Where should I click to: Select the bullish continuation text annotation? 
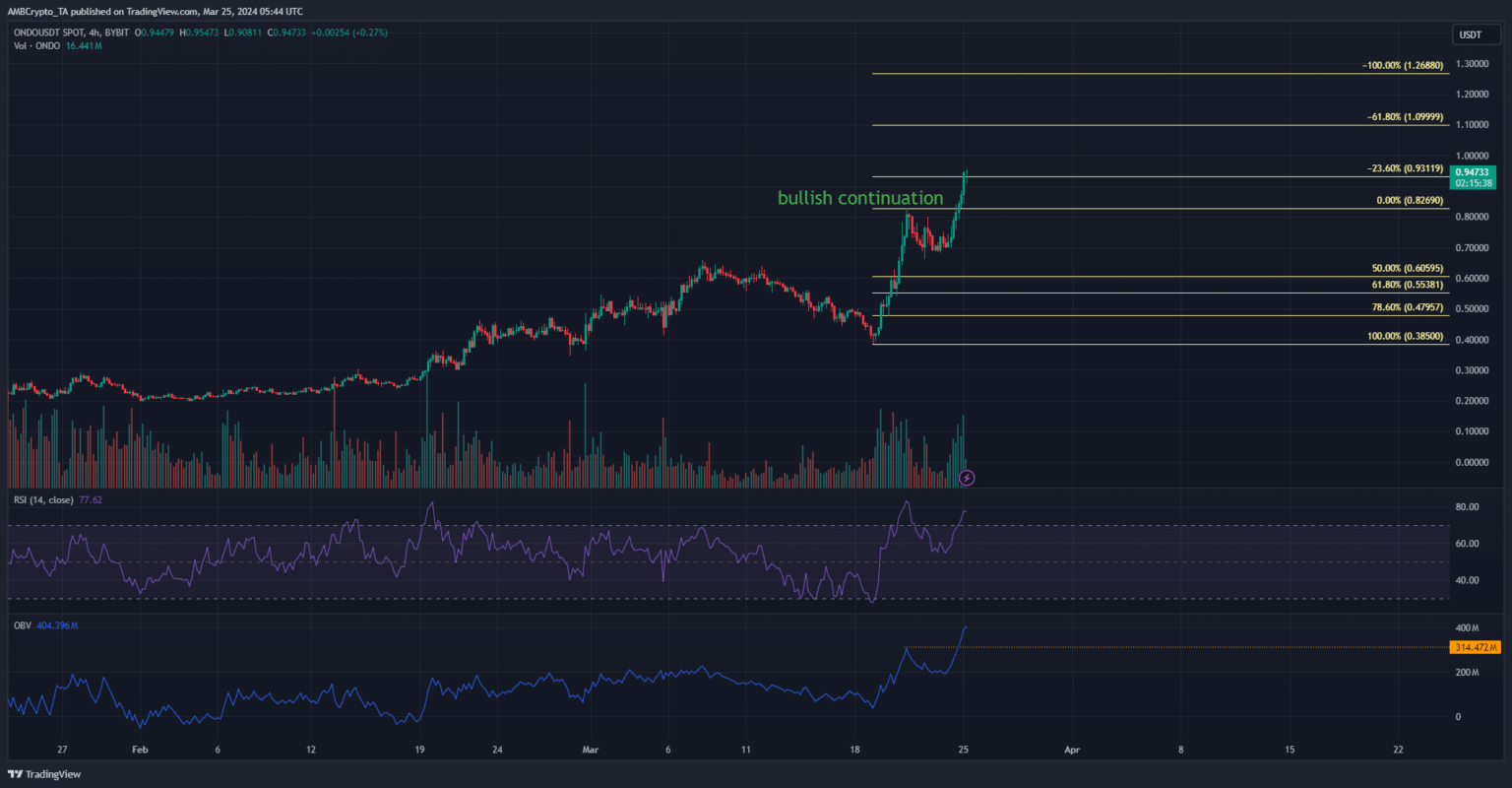pos(859,198)
